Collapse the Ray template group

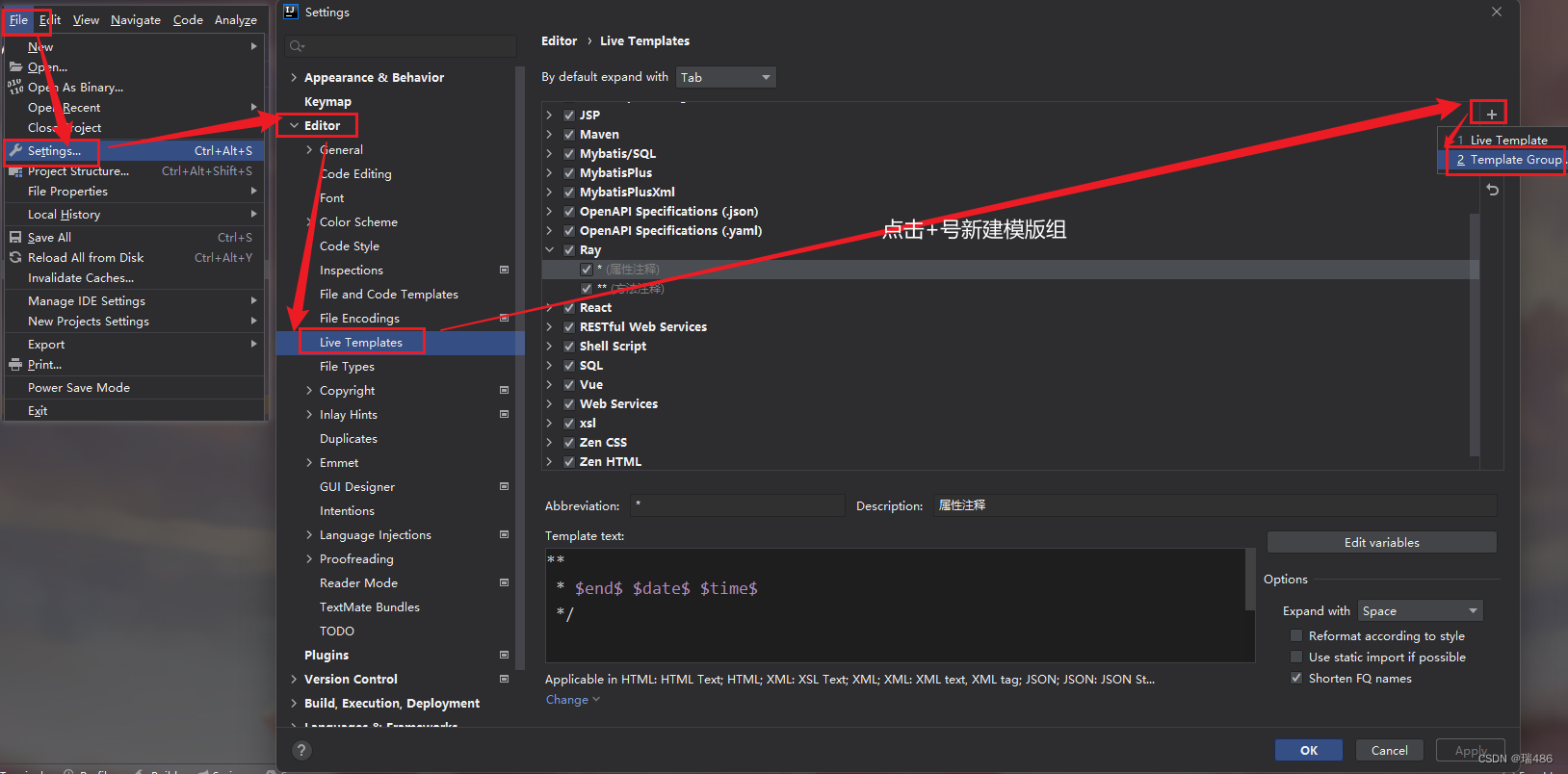click(550, 249)
